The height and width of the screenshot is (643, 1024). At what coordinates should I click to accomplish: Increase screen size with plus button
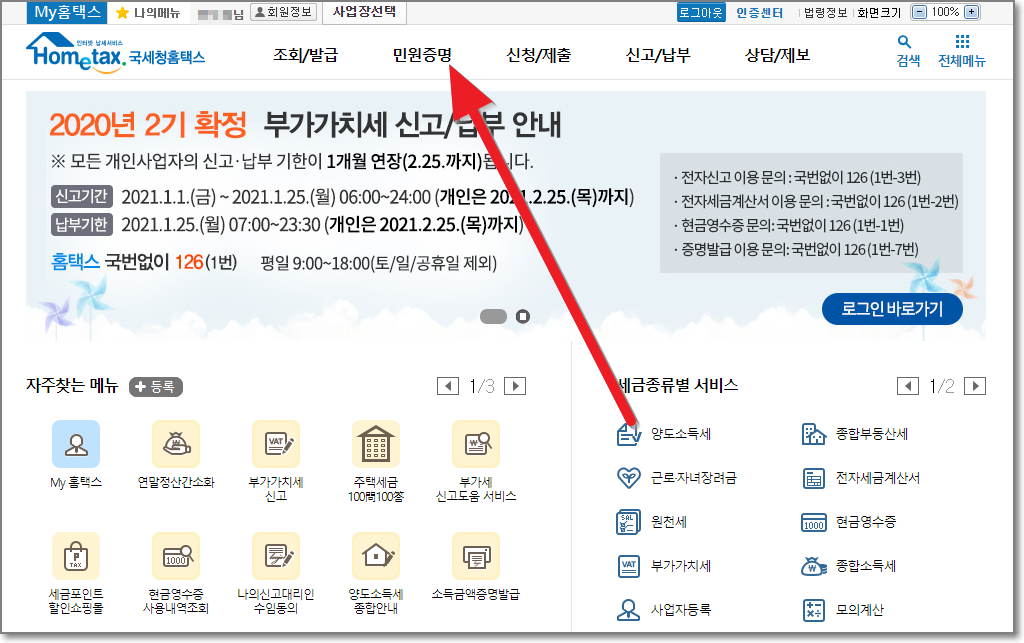tap(972, 12)
